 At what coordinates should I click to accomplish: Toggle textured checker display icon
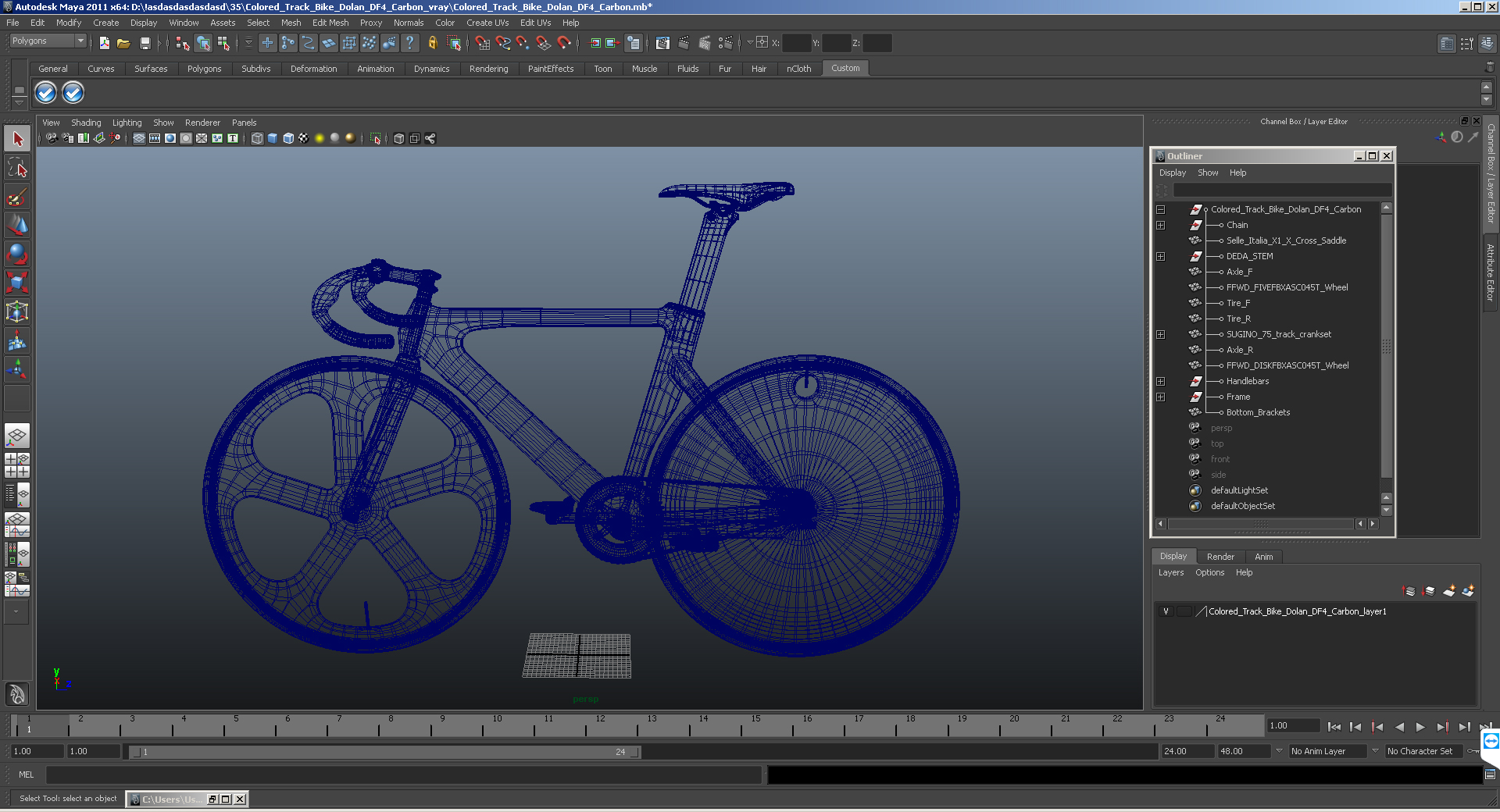point(304,138)
